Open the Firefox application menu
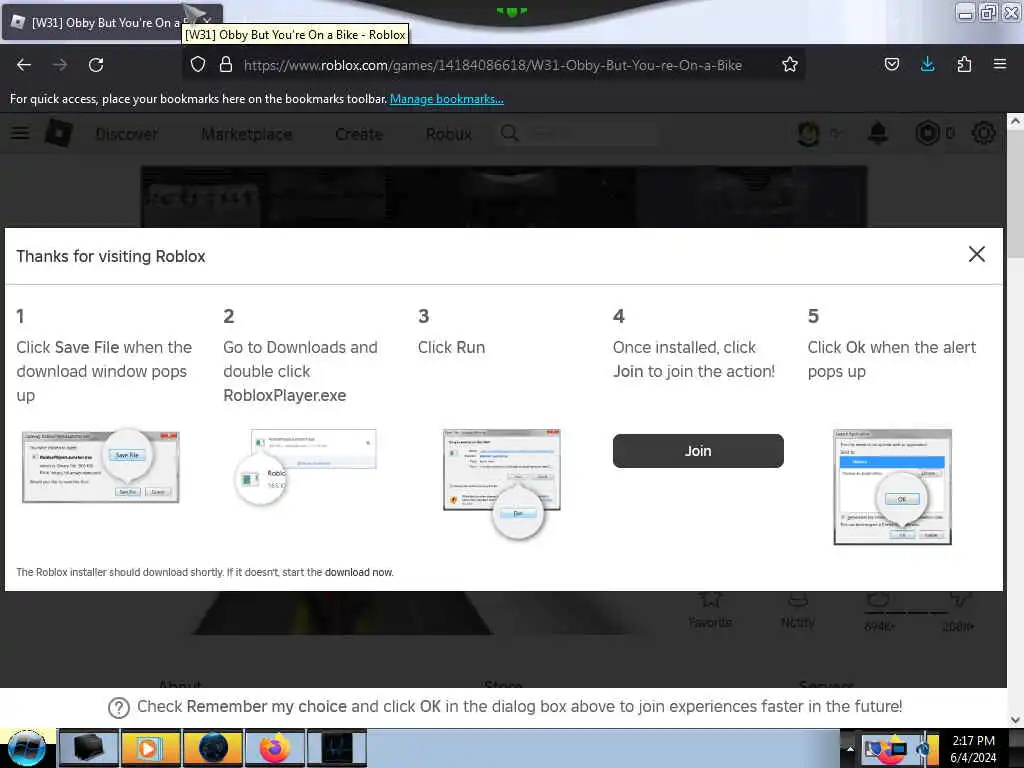The height and width of the screenshot is (768, 1024). (x=1000, y=64)
